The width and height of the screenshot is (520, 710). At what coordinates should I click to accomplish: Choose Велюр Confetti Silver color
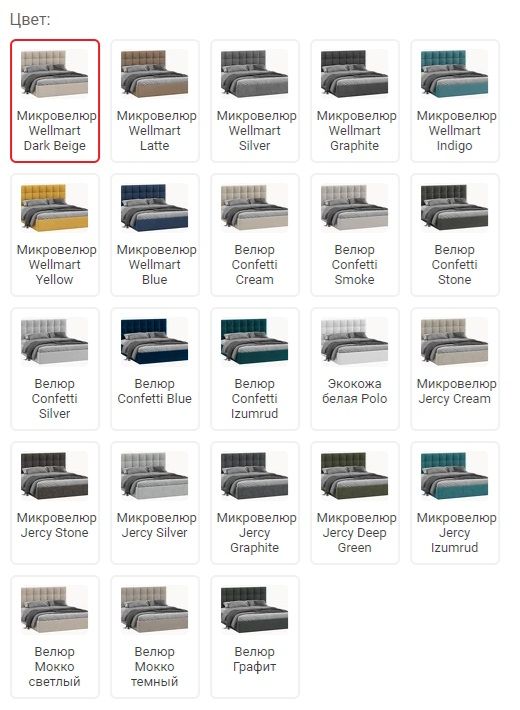click(55, 369)
